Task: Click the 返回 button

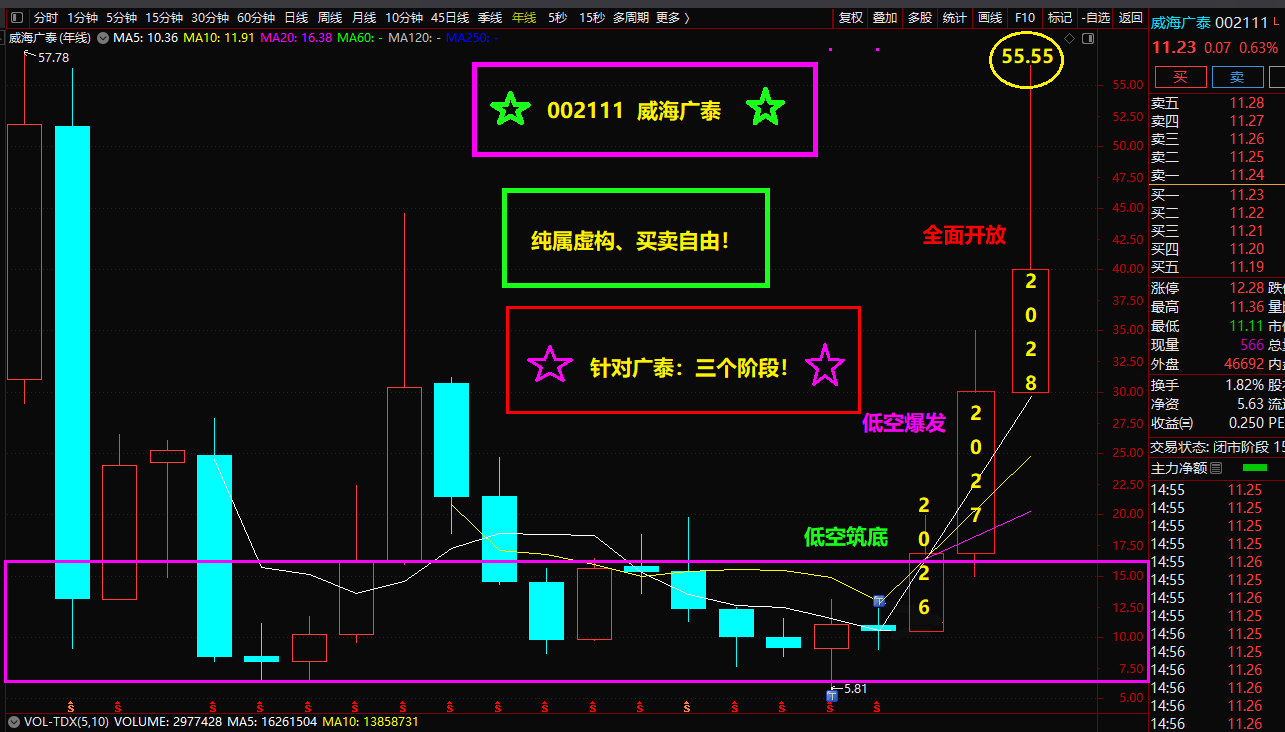Action: (1130, 18)
